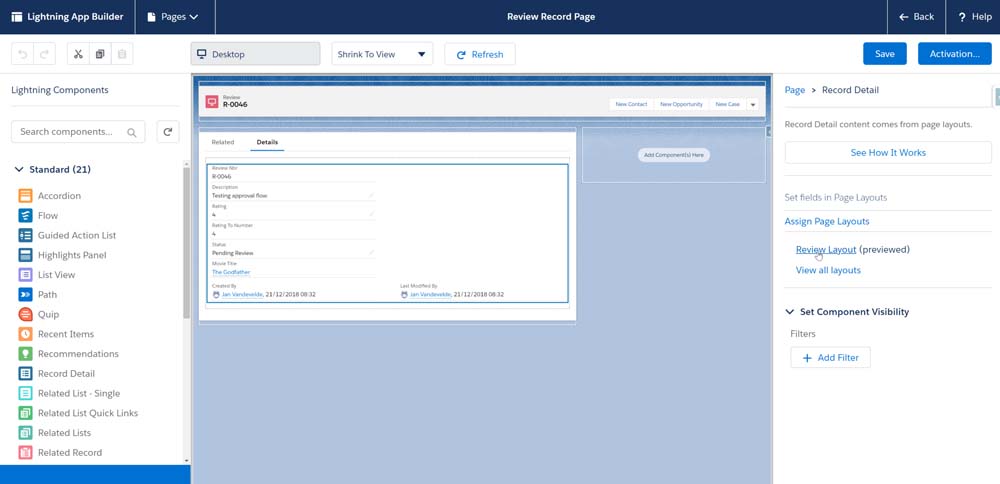
Task: Open the Shrink To View dropdown
Action: tap(382, 54)
